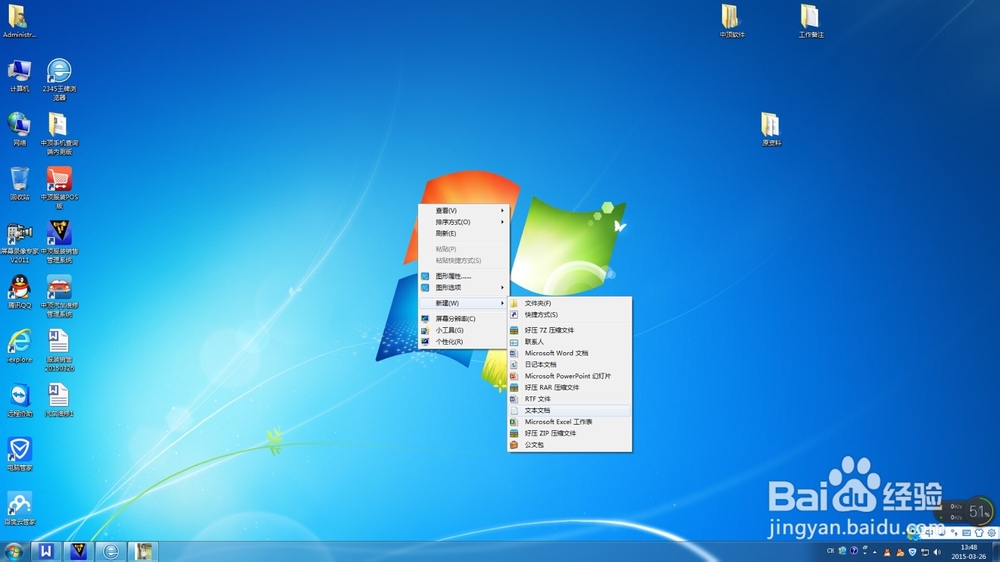
Task: Open the Internet Explorer taskbar icon
Action: coord(111,551)
